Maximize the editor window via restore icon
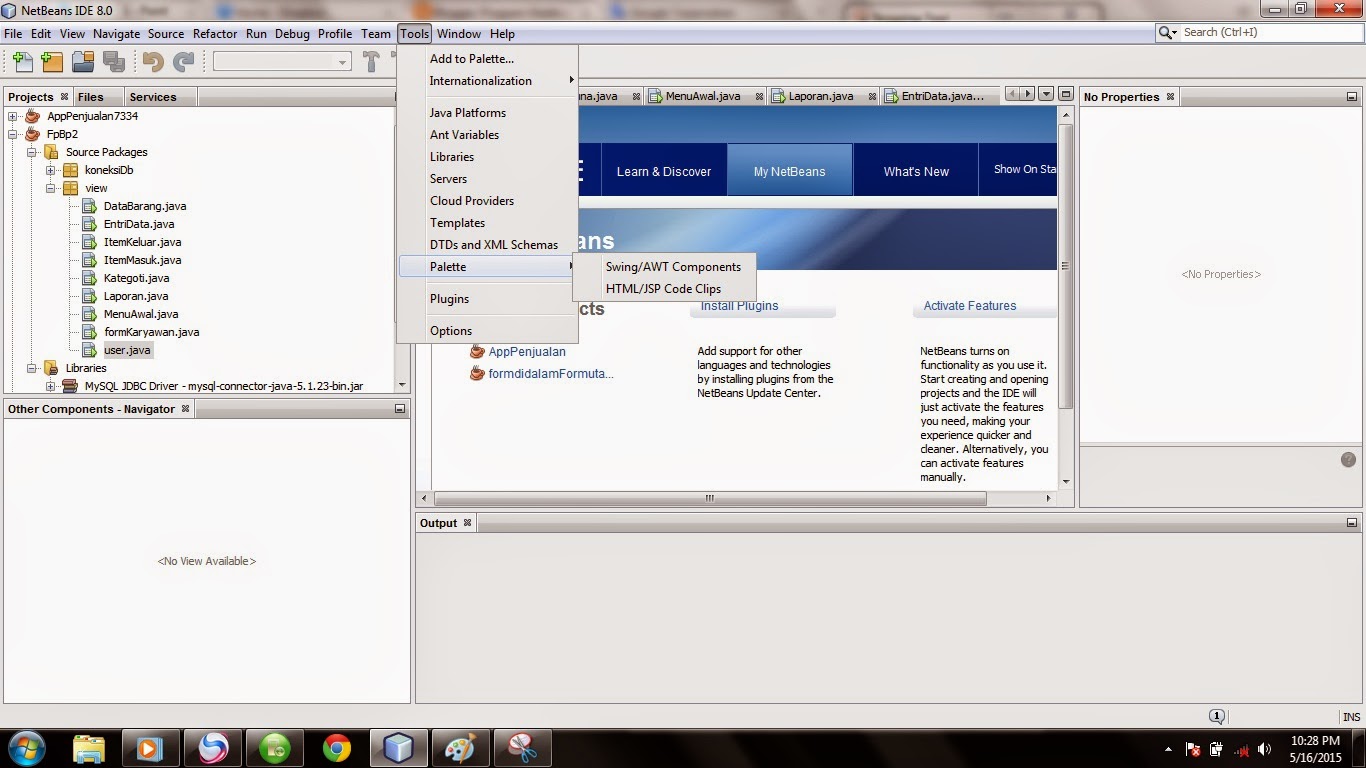1366x768 pixels. (1066, 94)
